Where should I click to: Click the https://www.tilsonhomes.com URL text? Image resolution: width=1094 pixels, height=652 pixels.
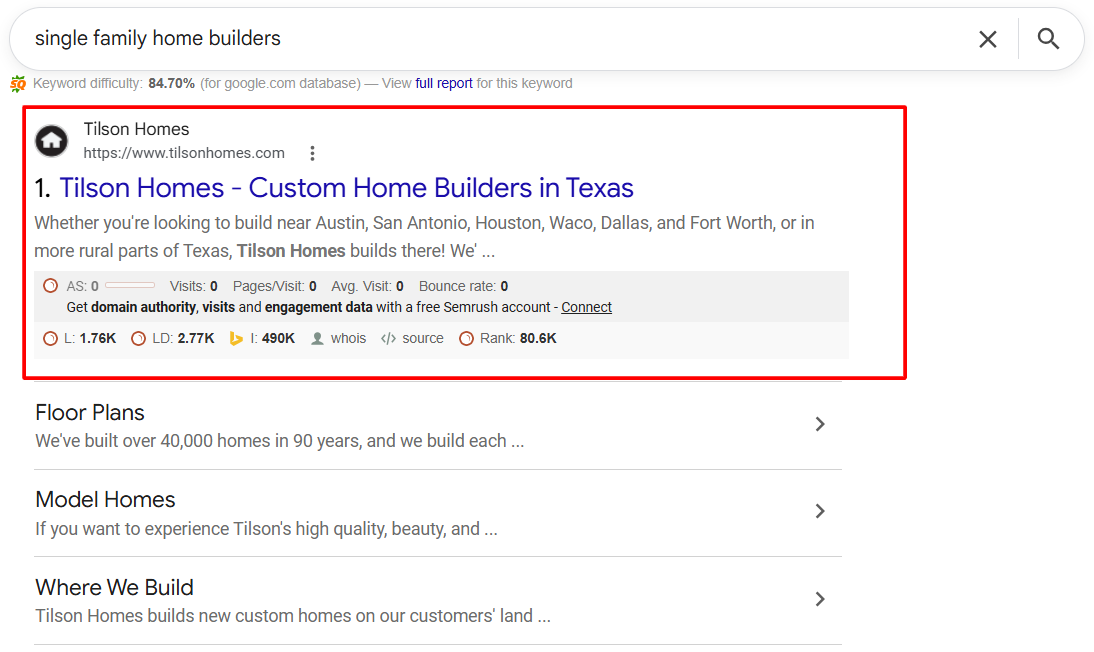184,153
